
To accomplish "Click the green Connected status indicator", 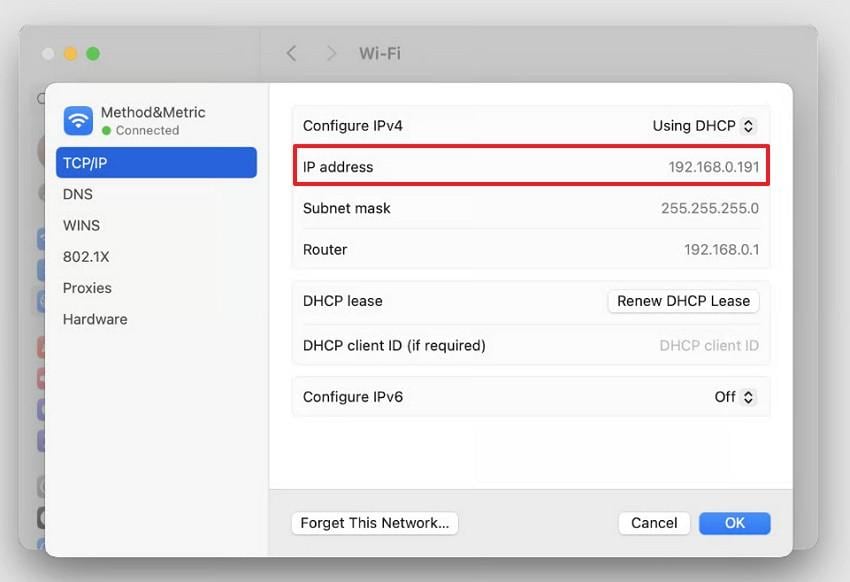I will pyautogui.click(x=106, y=131).
